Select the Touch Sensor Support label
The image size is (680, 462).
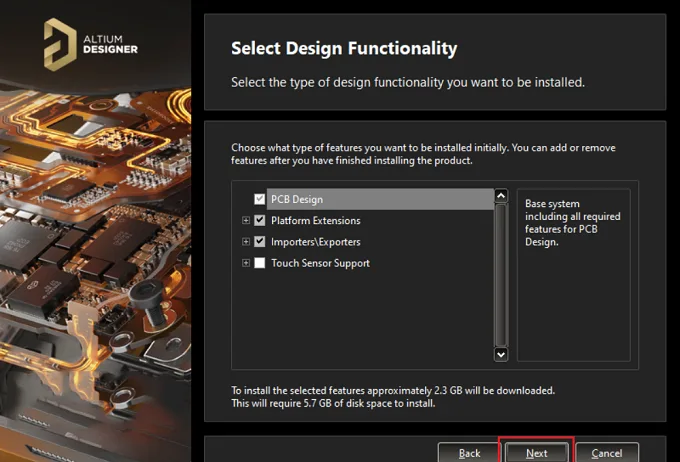coord(320,263)
